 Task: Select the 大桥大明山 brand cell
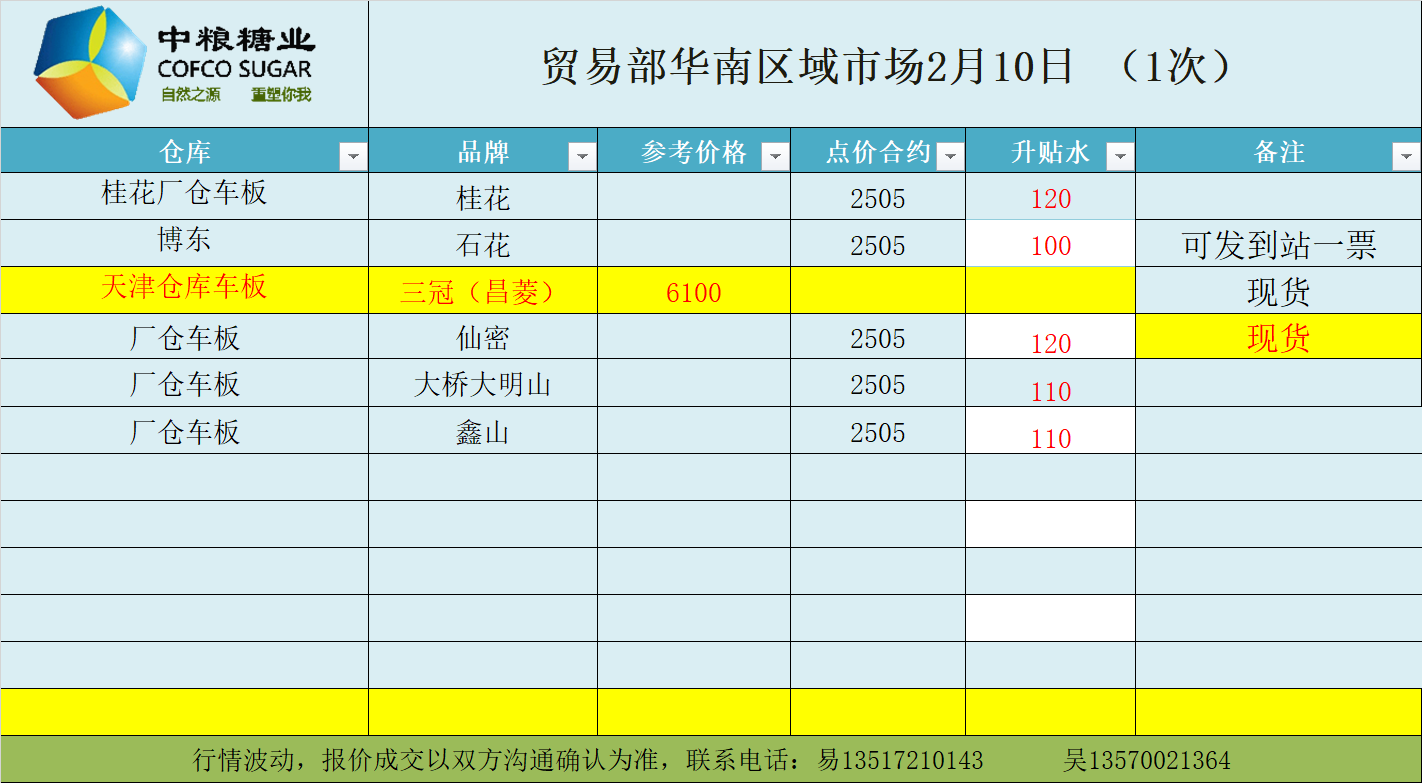tap(482, 385)
